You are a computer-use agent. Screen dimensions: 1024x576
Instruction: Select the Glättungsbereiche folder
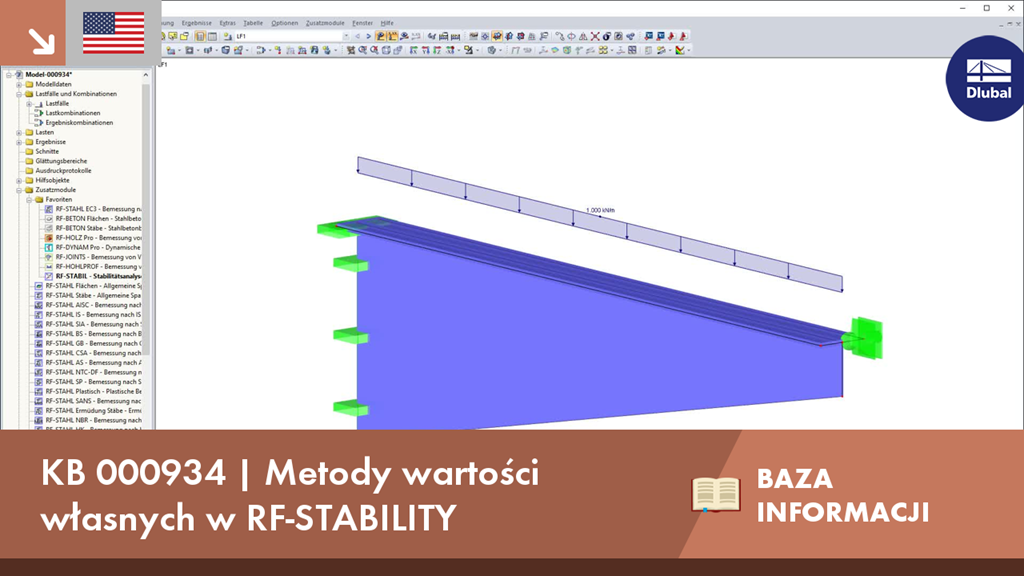[61, 161]
